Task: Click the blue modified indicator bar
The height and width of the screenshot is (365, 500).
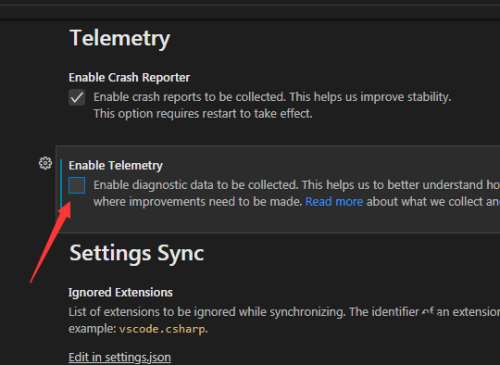Action: click(x=61, y=183)
